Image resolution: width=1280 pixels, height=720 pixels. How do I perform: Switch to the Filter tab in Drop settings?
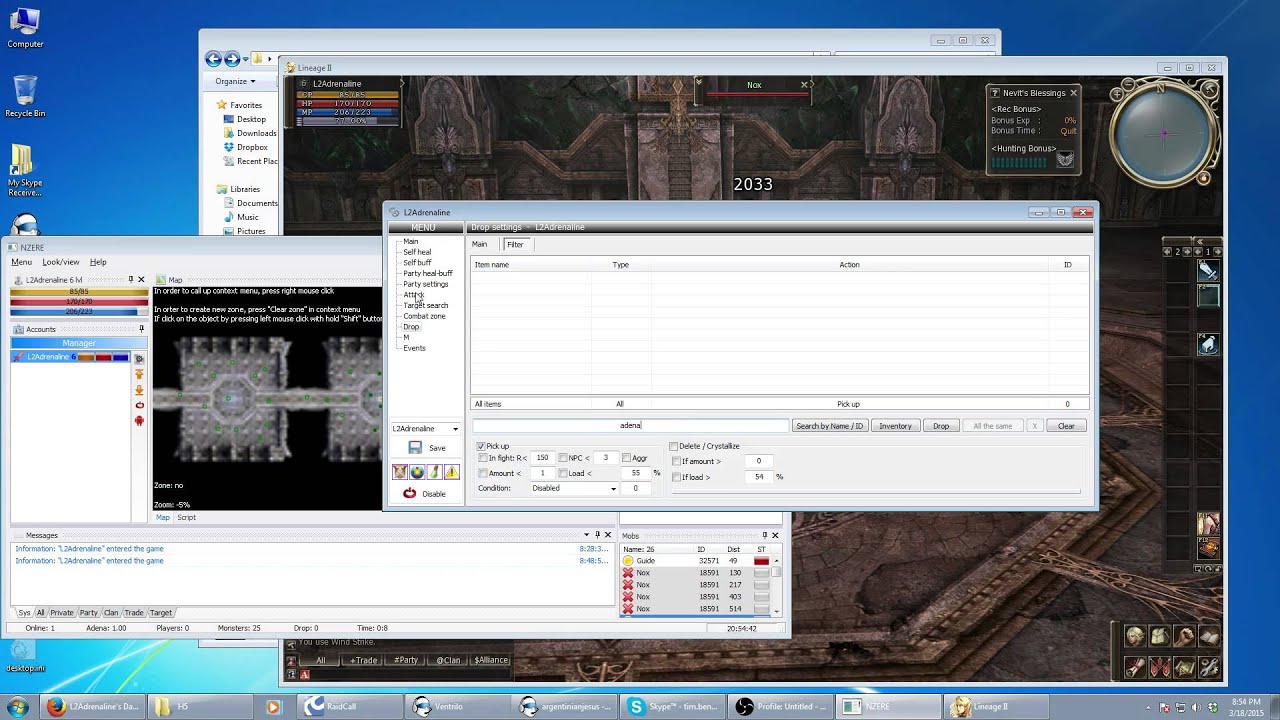[x=515, y=244]
